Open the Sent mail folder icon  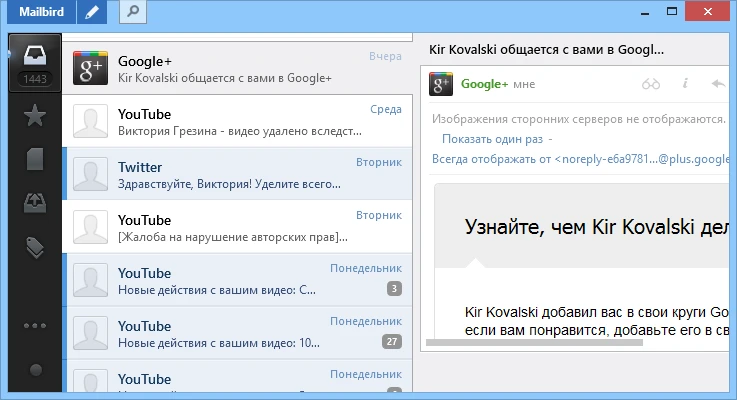tap(34, 203)
